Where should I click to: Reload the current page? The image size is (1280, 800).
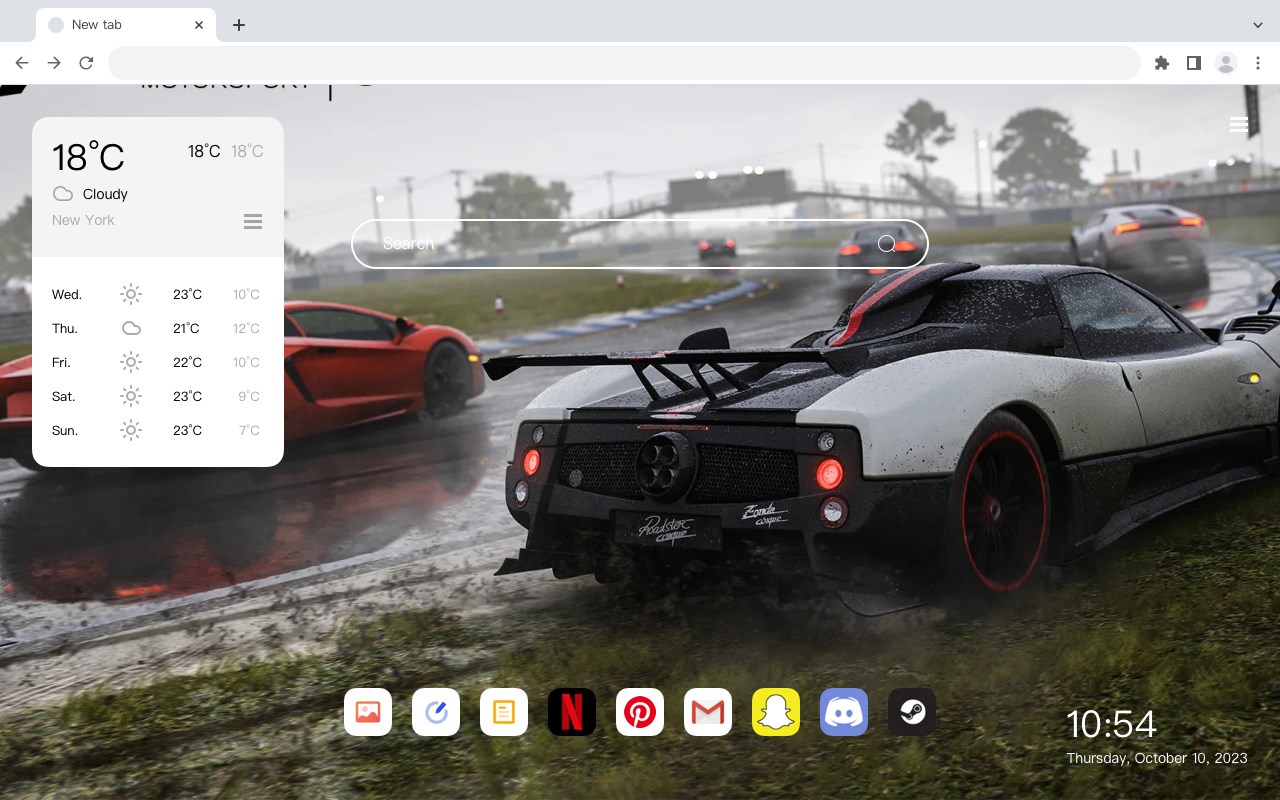86,63
